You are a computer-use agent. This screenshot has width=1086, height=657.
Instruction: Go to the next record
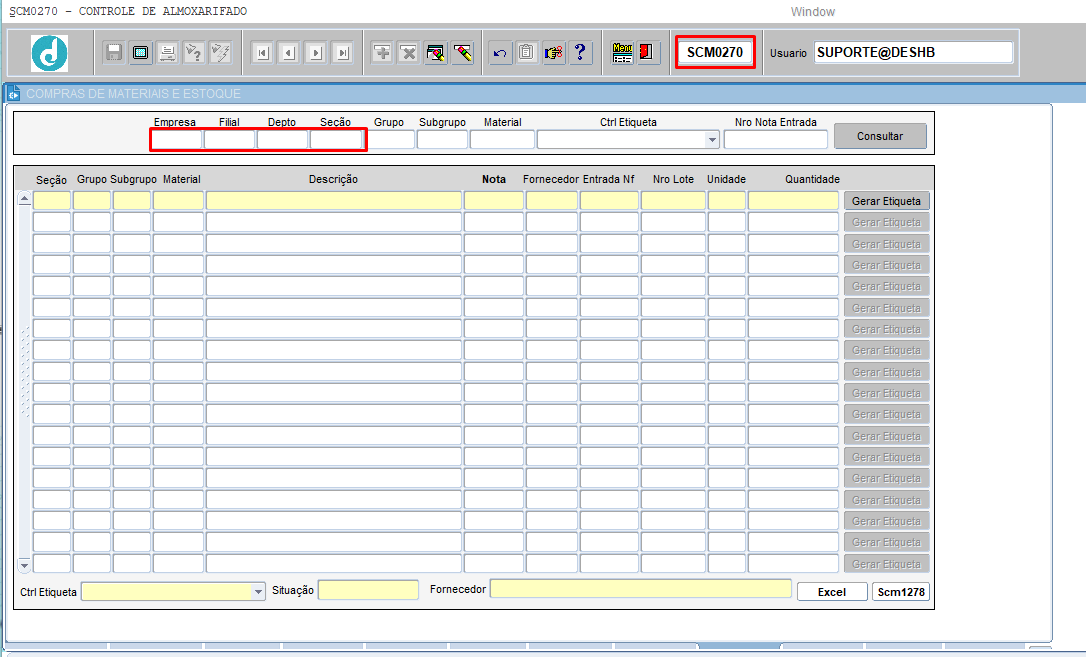[x=316, y=53]
